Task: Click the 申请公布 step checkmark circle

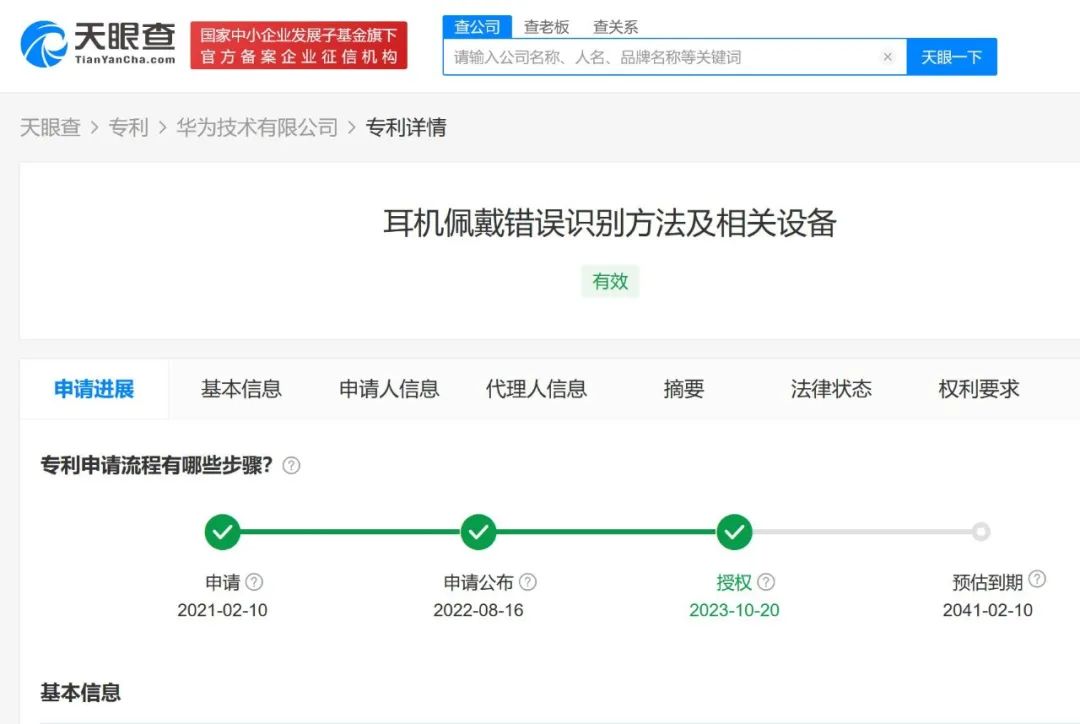Action: pyautogui.click(x=478, y=532)
